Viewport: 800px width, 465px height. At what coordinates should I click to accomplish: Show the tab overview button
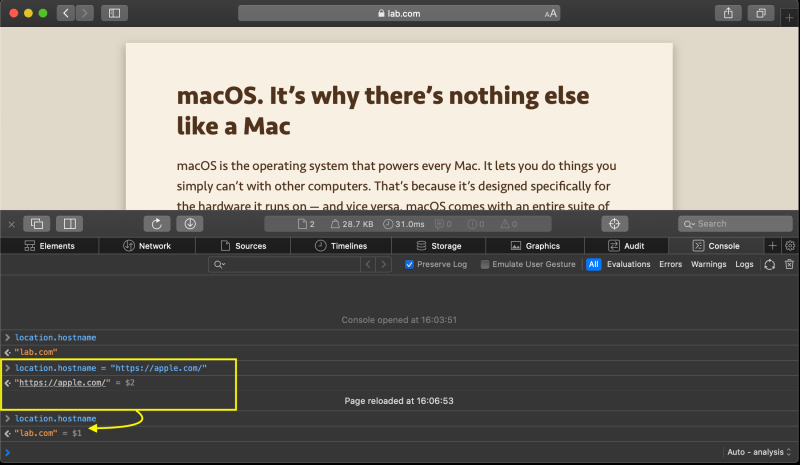pyautogui.click(x=761, y=13)
